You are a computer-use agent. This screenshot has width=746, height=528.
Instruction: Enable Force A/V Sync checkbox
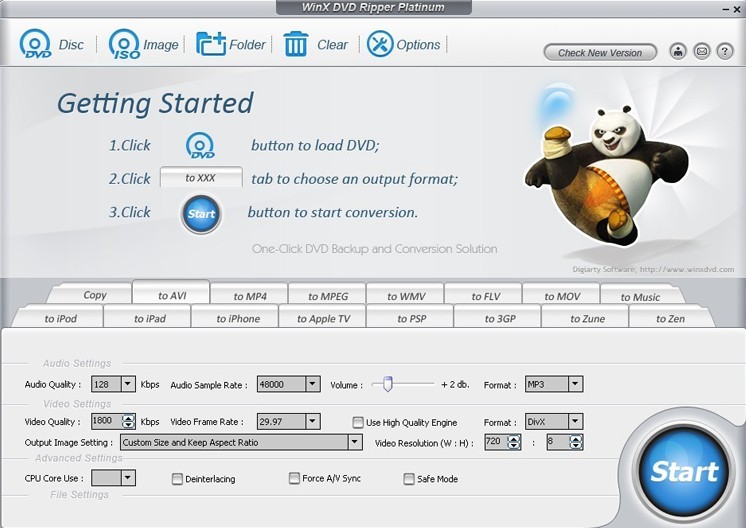(x=294, y=478)
